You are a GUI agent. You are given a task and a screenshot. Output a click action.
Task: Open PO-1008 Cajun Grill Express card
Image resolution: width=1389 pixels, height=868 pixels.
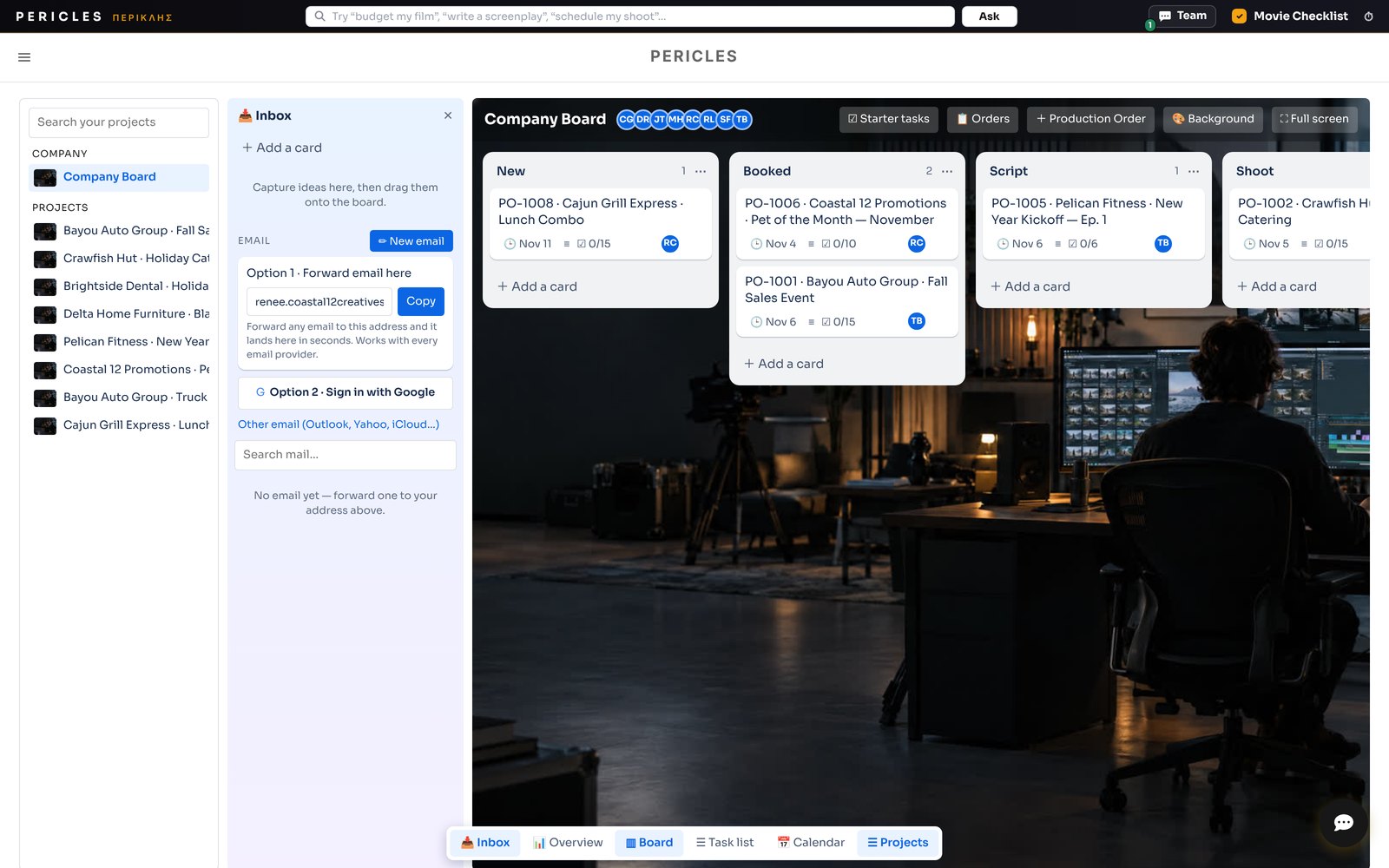point(601,224)
